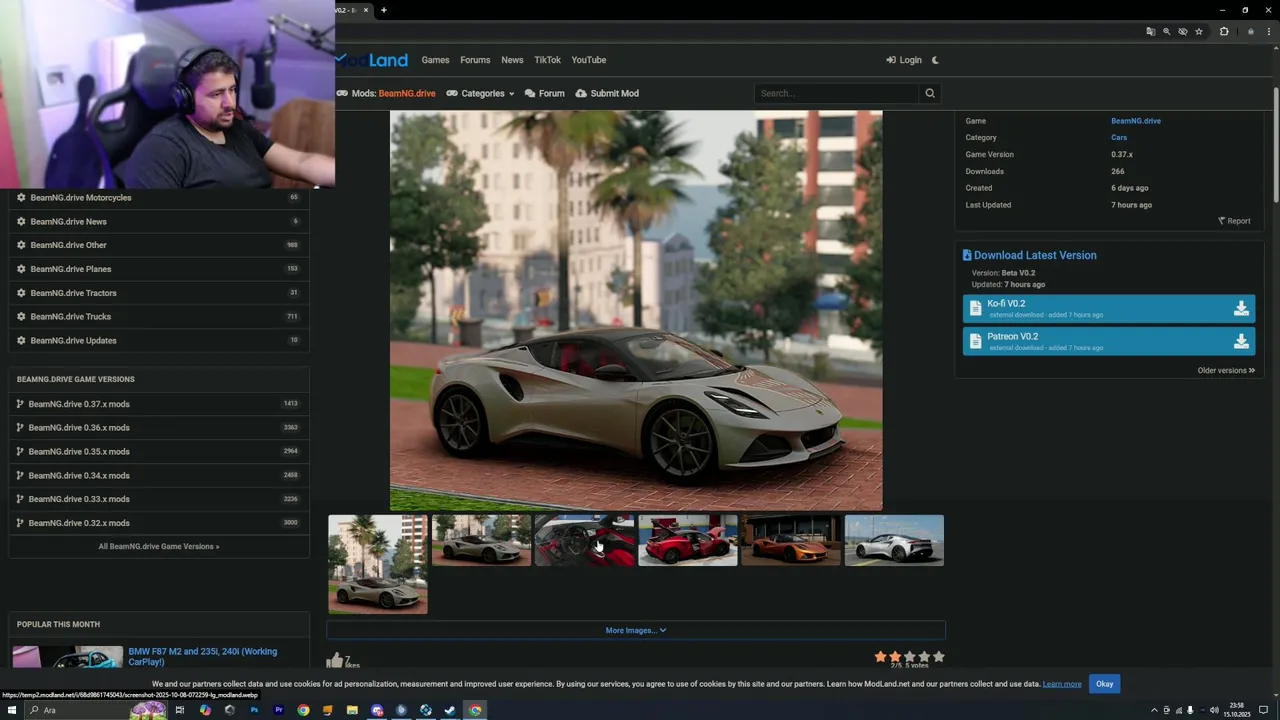Open the Windows Start menu
This screenshot has height=720, width=1280.
[10, 710]
